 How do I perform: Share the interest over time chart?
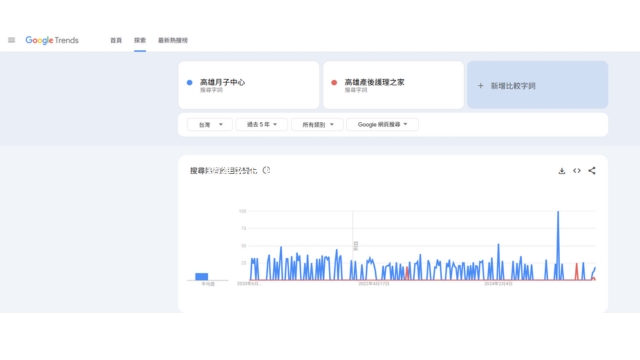[592, 171]
